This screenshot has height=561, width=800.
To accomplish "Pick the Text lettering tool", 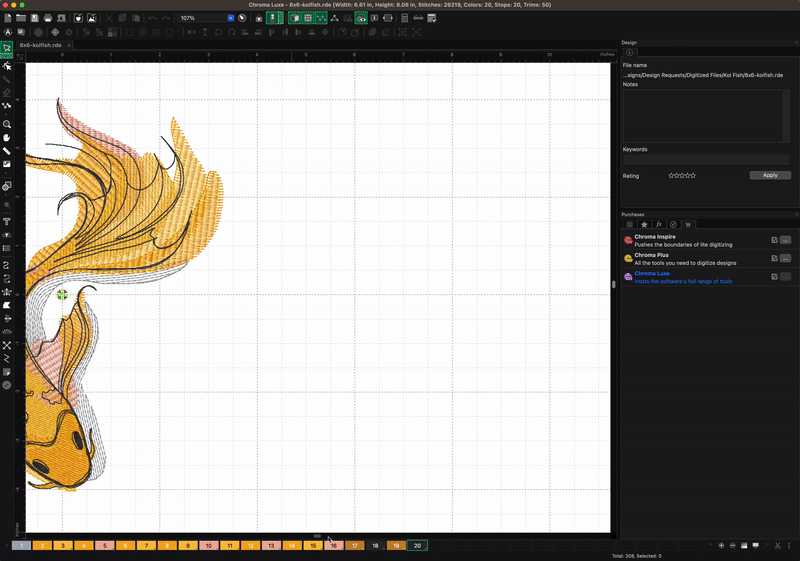I will coord(7,221).
